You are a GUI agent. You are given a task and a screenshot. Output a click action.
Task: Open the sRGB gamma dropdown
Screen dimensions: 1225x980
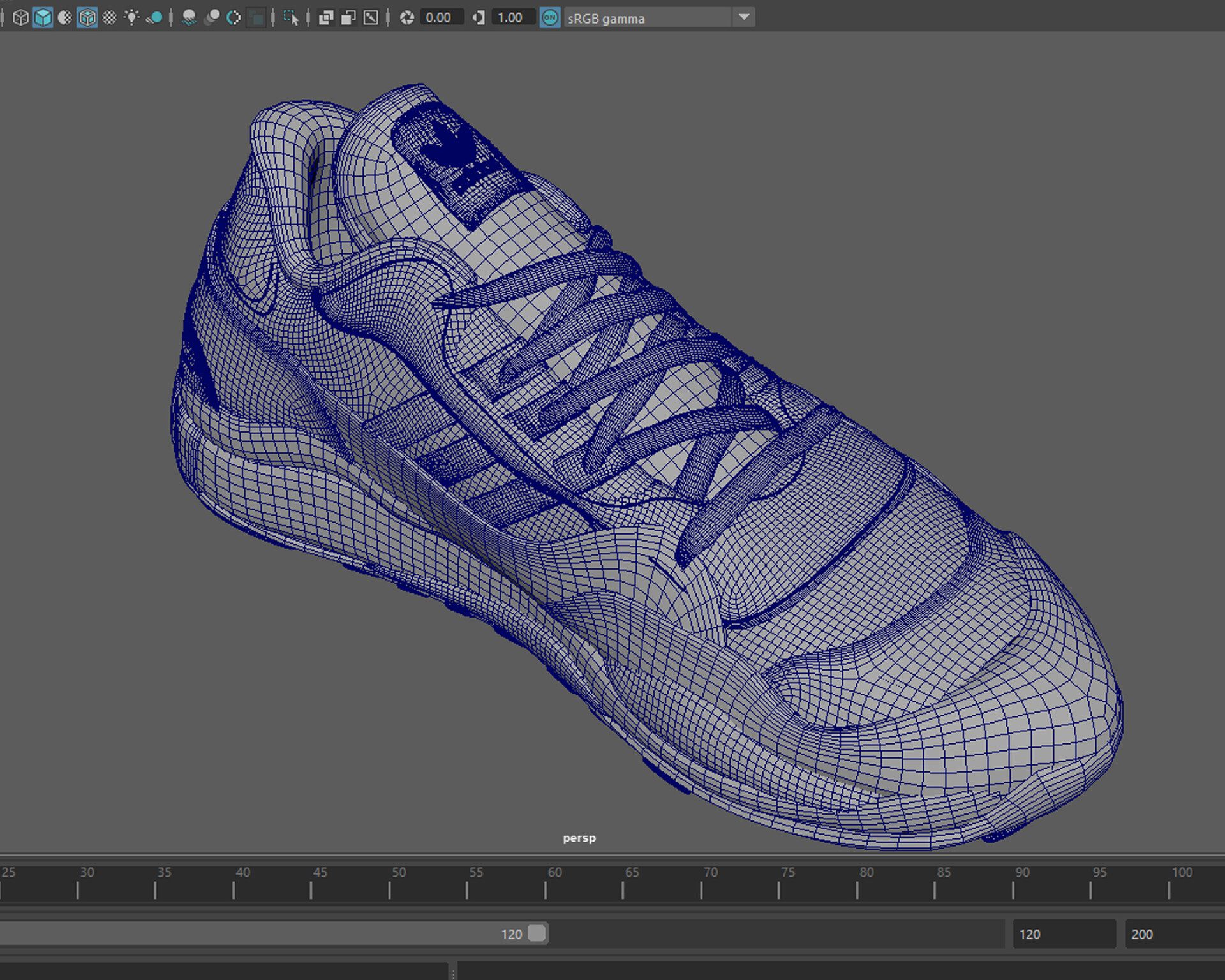pos(658,18)
